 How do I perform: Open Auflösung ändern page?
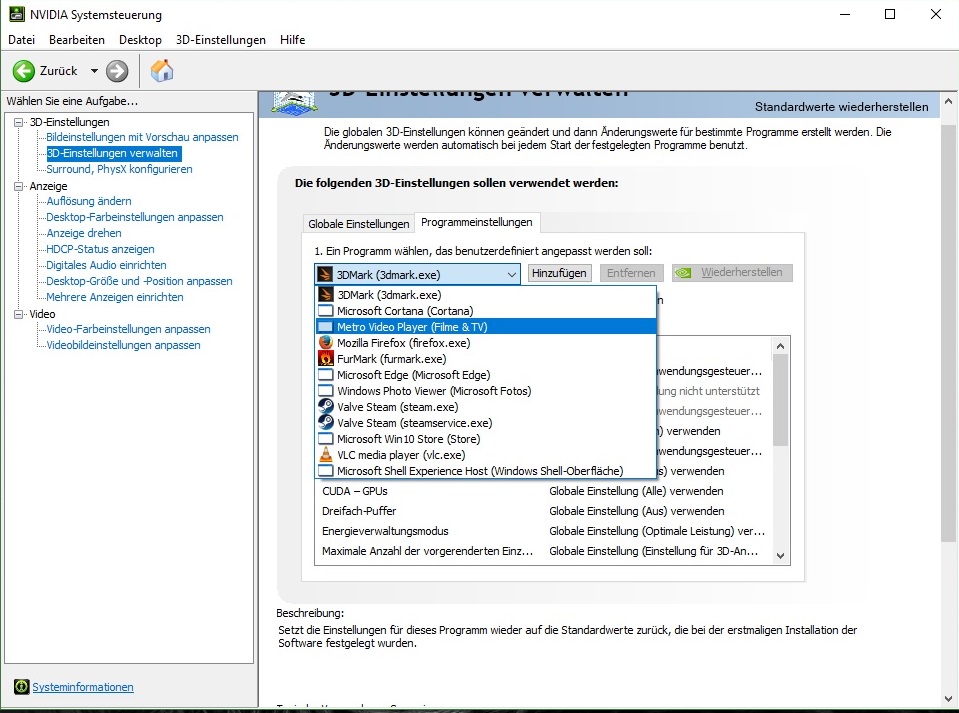coord(89,201)
